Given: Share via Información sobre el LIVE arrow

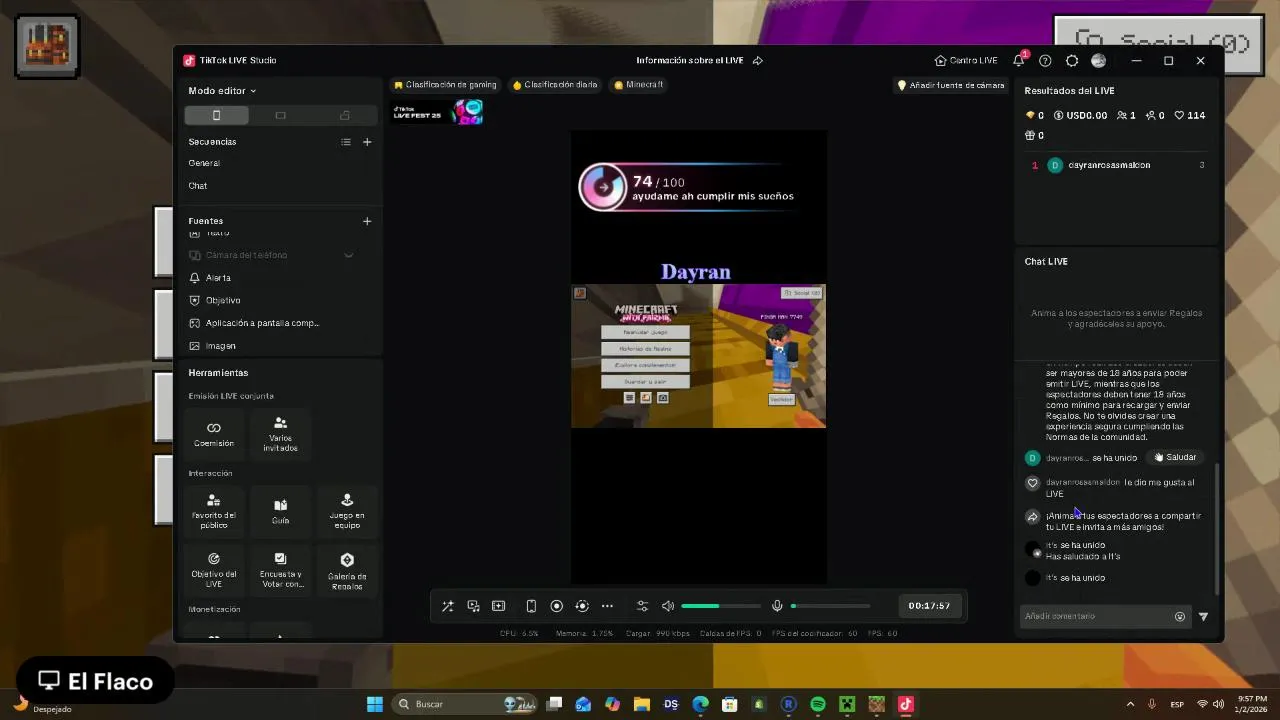Looking at the screenshot, I should click(758, 61).
